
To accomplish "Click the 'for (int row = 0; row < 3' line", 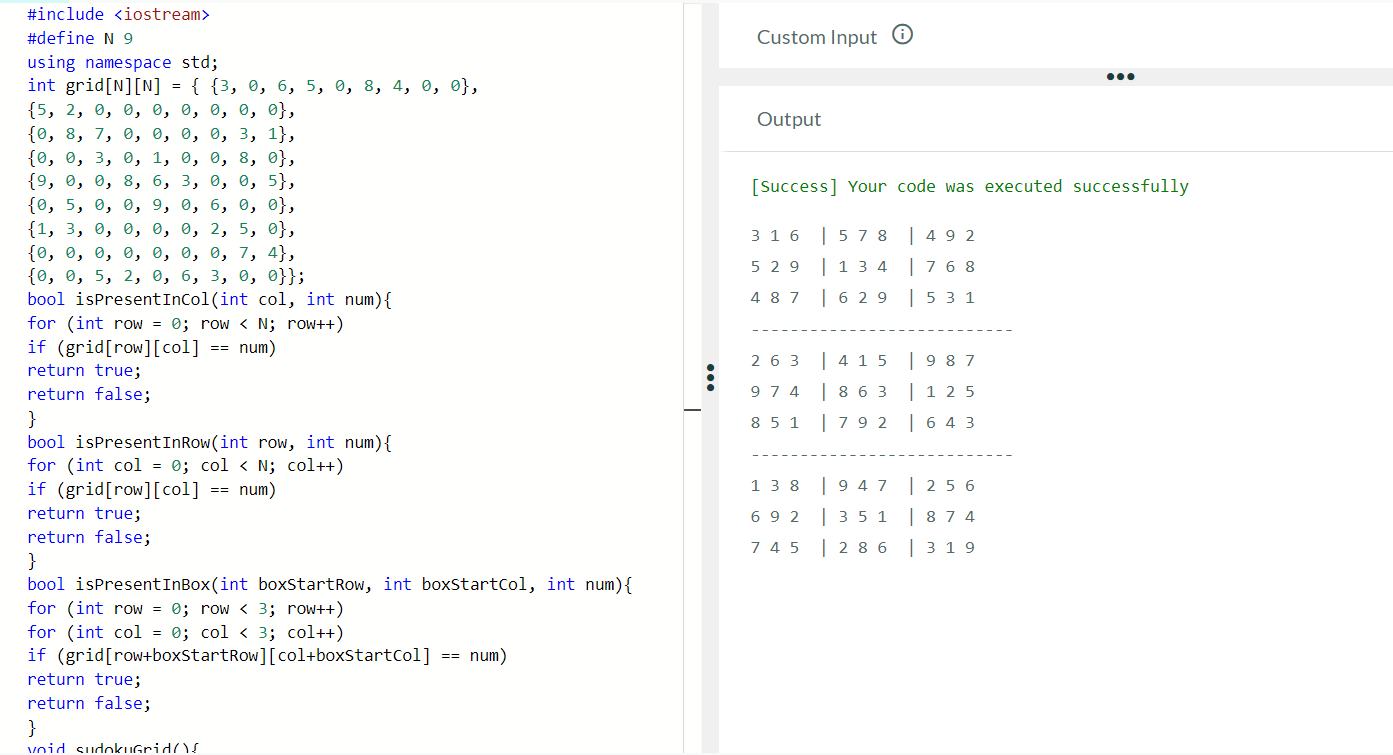I will tap(186, 608).
